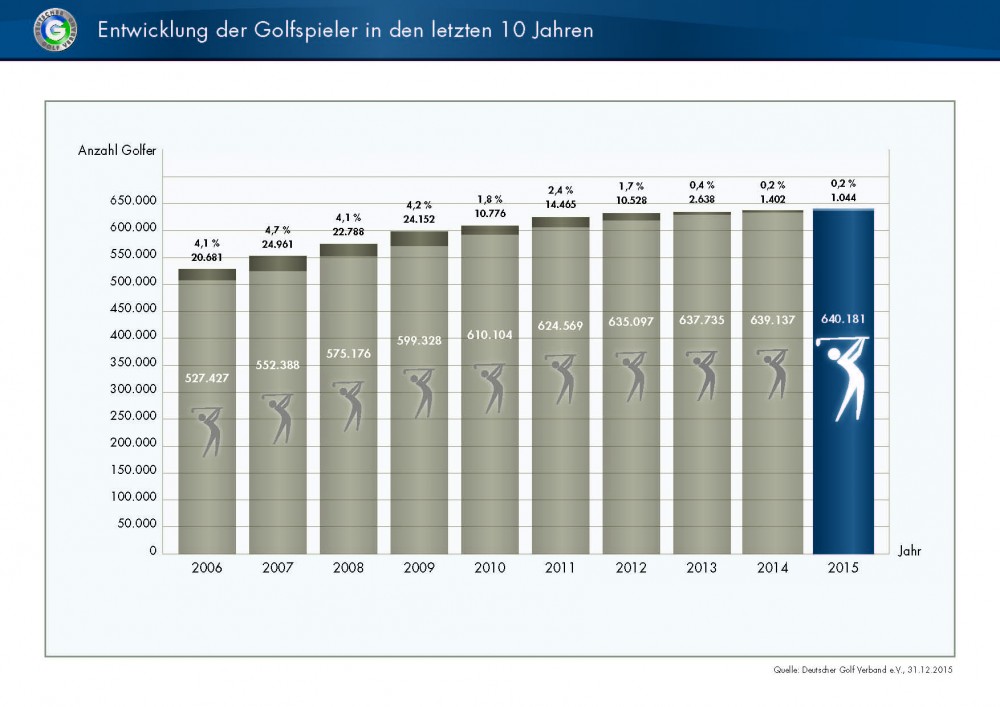1000x707 pixels.
Task: Click the golfer icon in the 2013 bar
Action: coord(702,375)
